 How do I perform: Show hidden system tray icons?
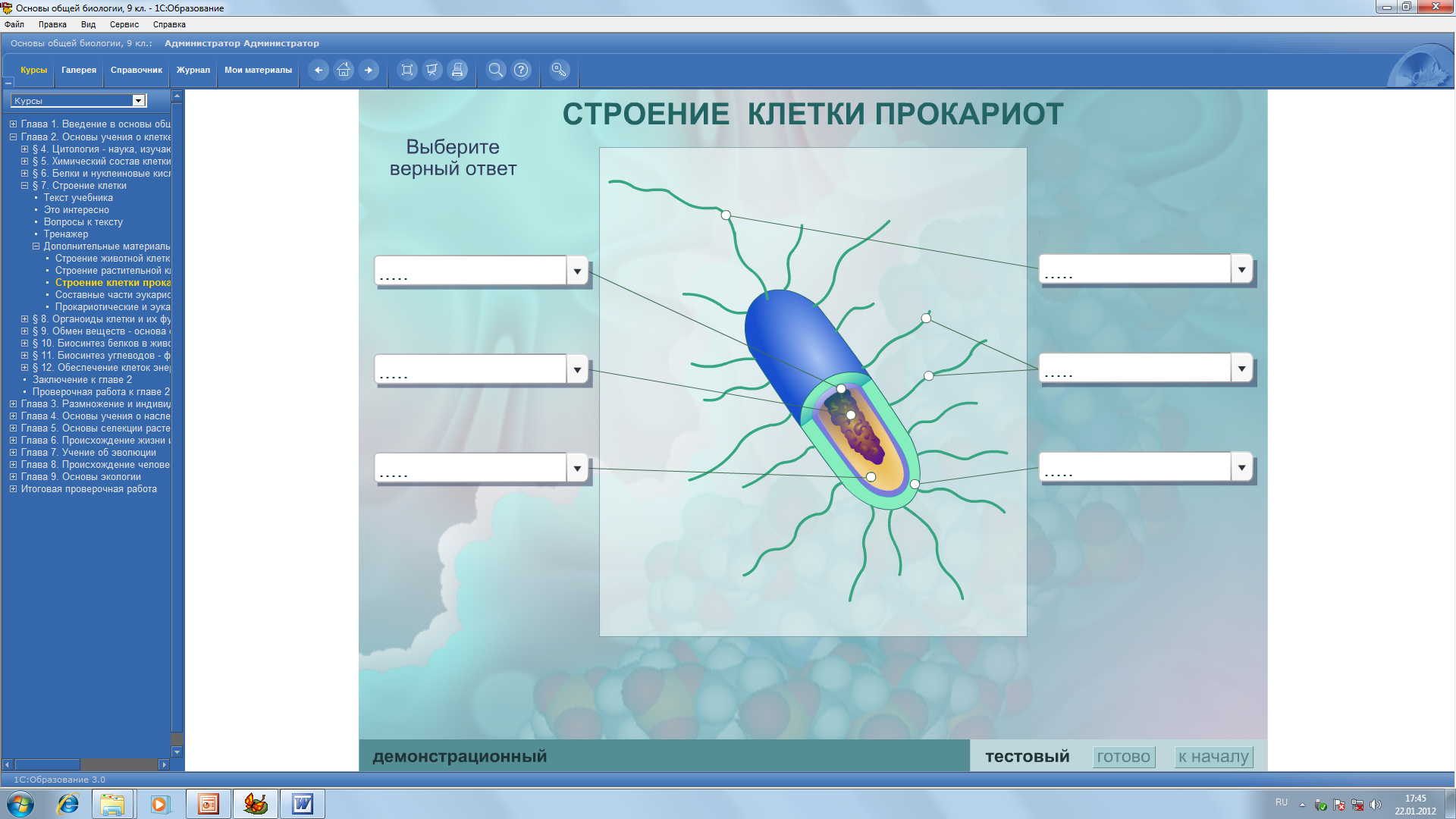pyautogui.click(x=1302, y=805)
